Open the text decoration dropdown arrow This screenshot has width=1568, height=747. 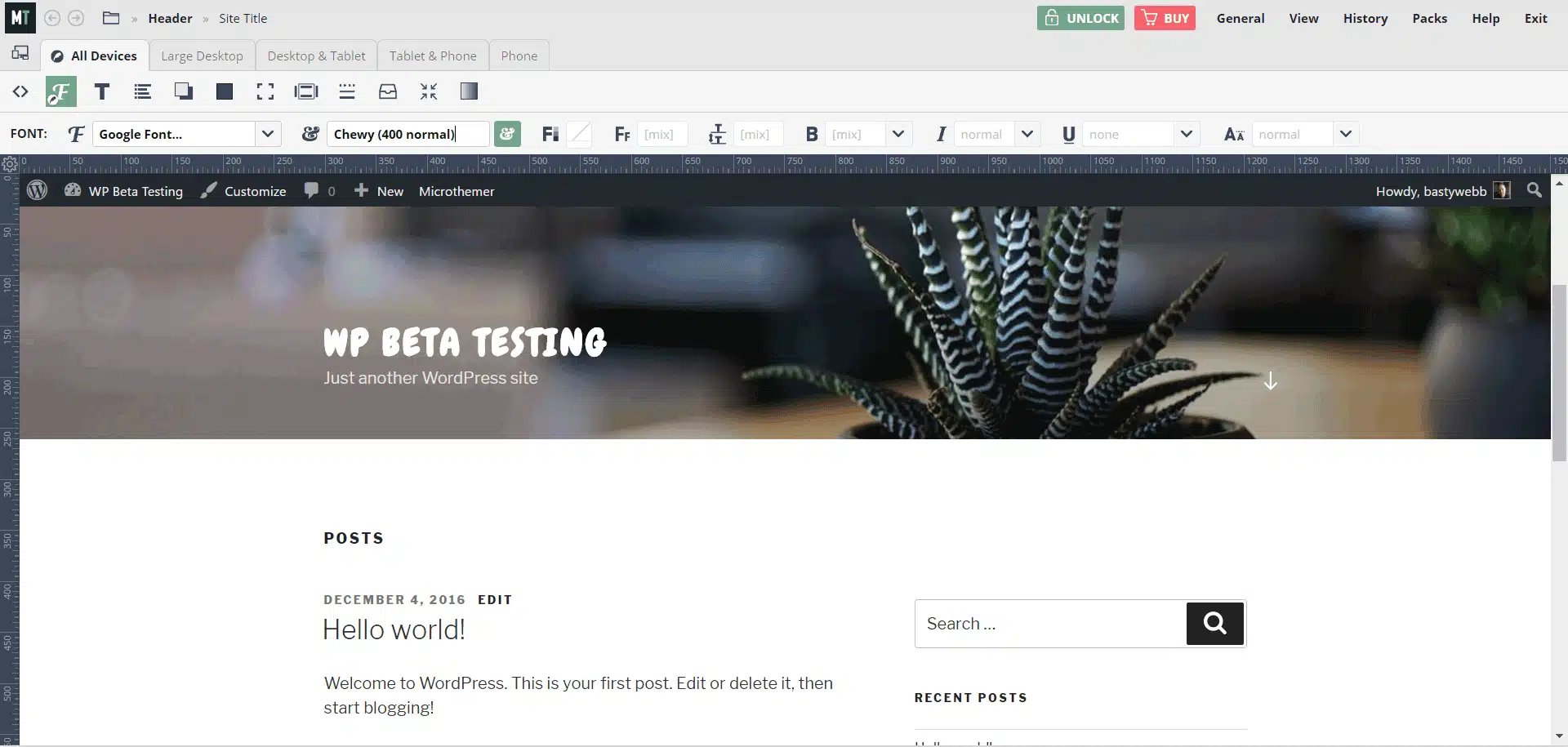click(x=1187, y=134)
